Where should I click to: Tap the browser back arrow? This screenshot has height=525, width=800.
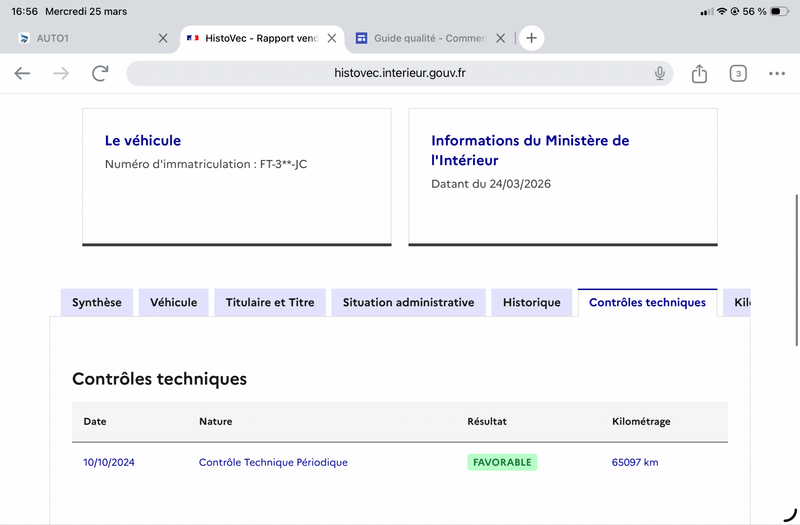[x=22, y=73]
